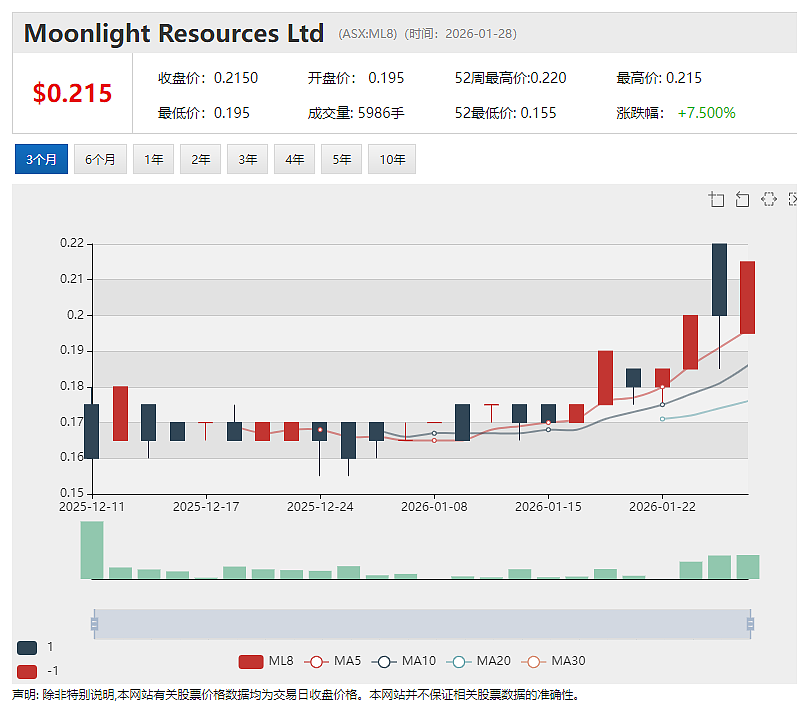
Task: View the 10年 price history
Action: pyautogui.click(x=392, y=159)
